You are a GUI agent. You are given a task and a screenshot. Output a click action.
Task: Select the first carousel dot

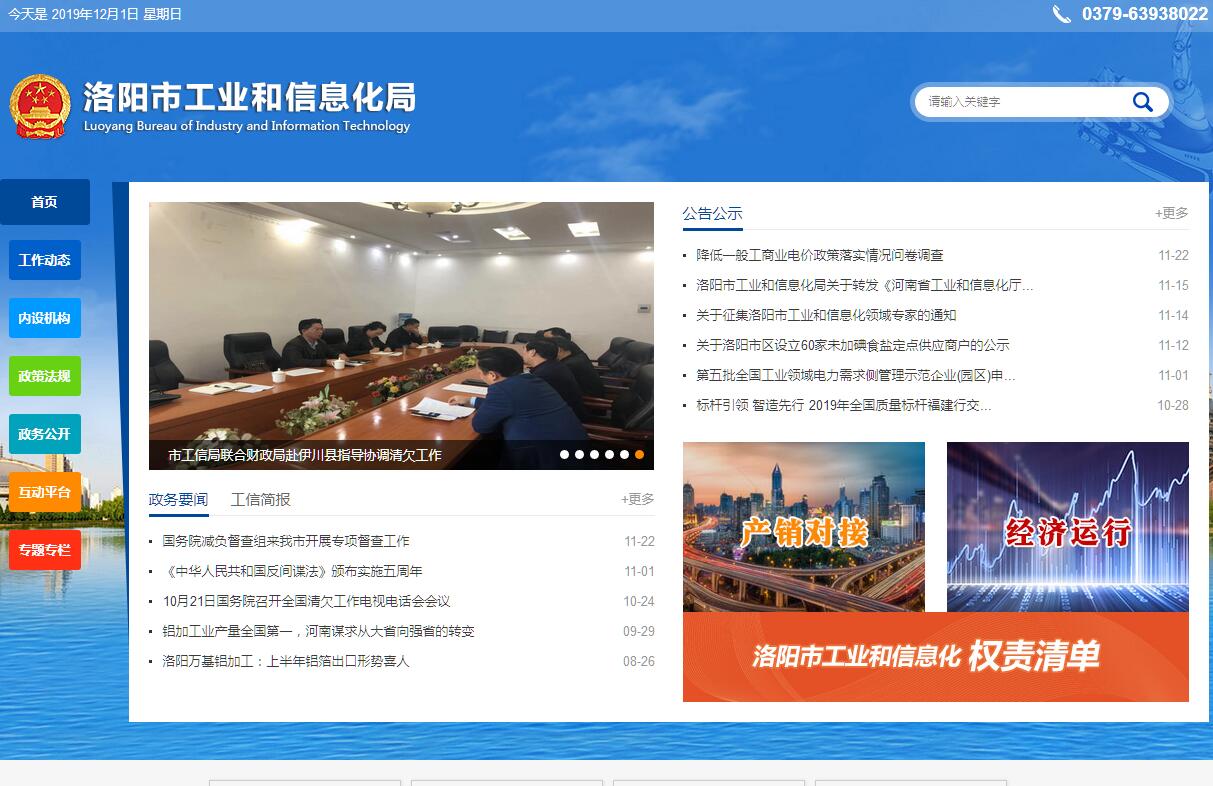tap(564, 455)
